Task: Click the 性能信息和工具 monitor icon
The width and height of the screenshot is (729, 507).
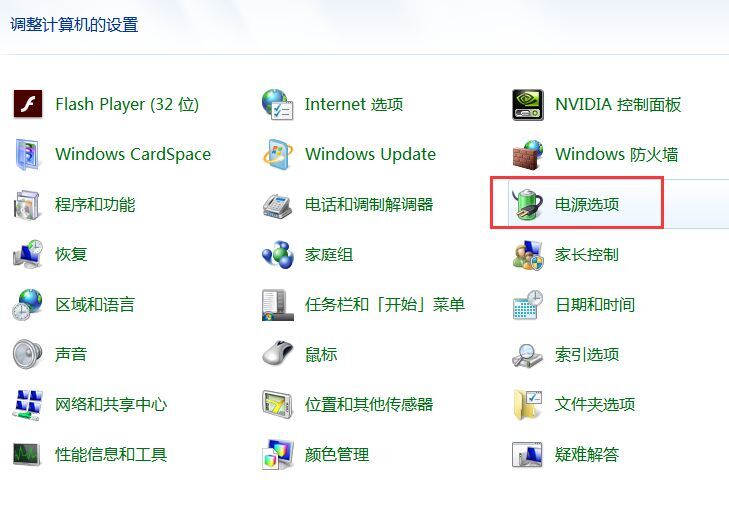Action: click(27, 454)
